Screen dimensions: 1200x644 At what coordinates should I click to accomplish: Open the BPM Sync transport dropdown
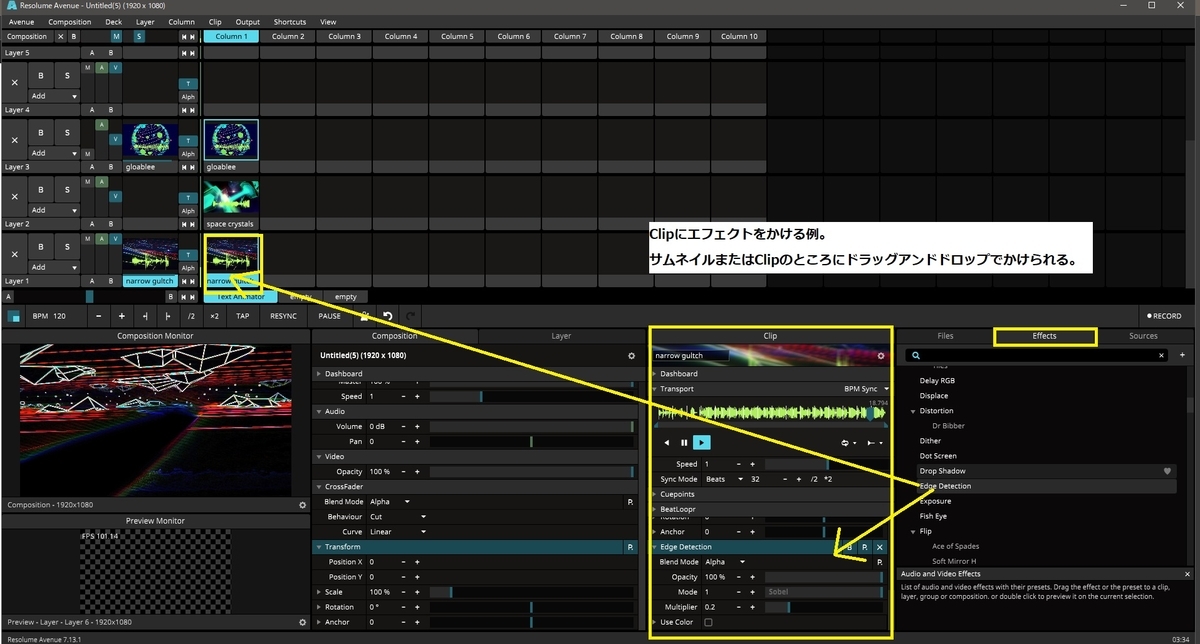pyautogui.click(x=866, y=389)
